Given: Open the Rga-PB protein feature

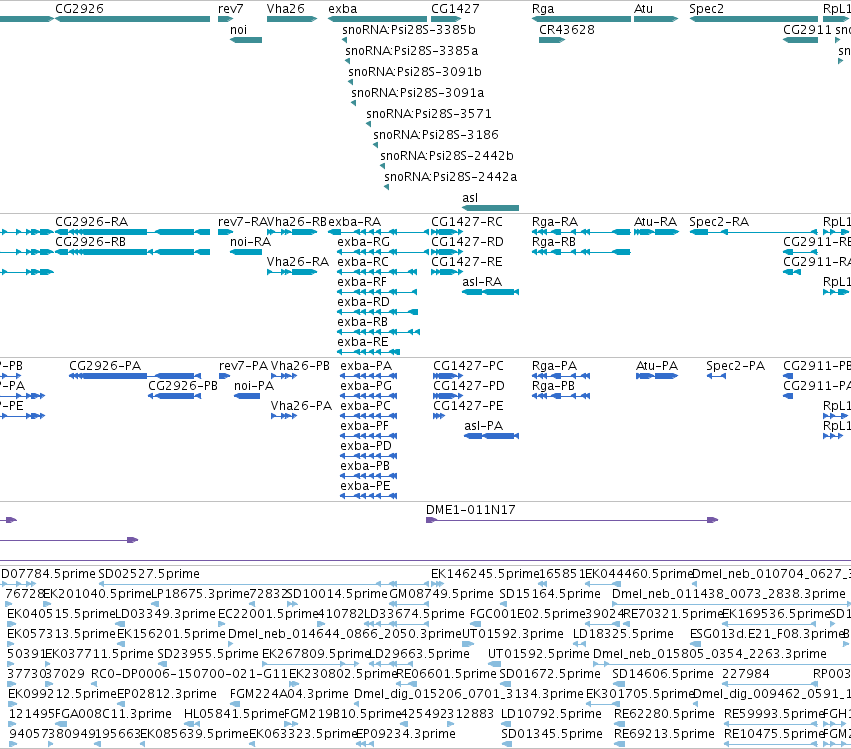Looking at the screenshot, I should (x=561, y=396).
